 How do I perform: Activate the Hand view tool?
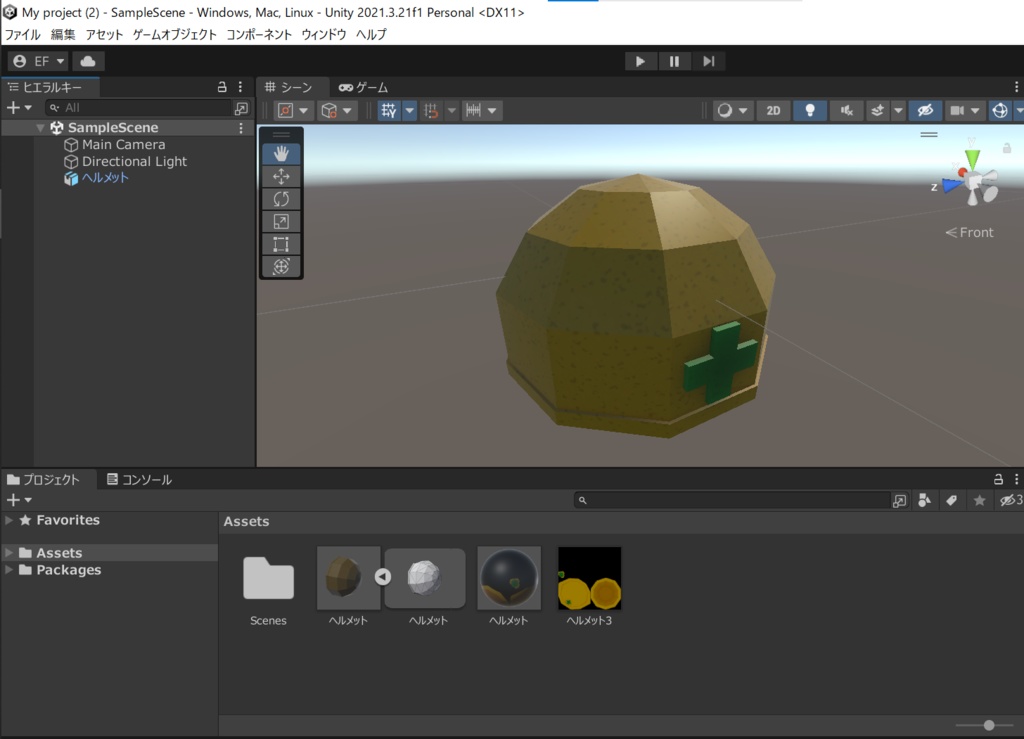pos(281,153)
